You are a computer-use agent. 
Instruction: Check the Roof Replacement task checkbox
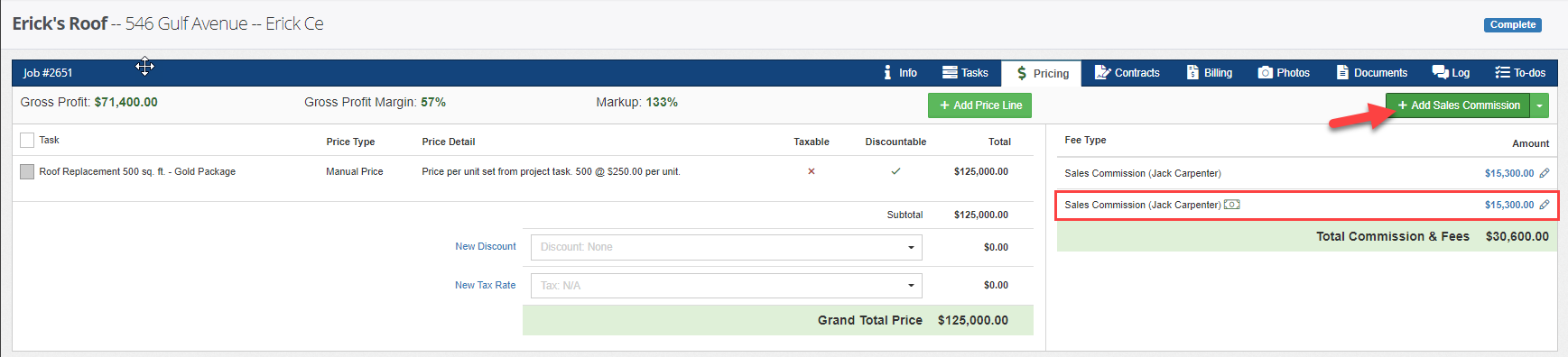pyautogui.click(x=27, y=171)
